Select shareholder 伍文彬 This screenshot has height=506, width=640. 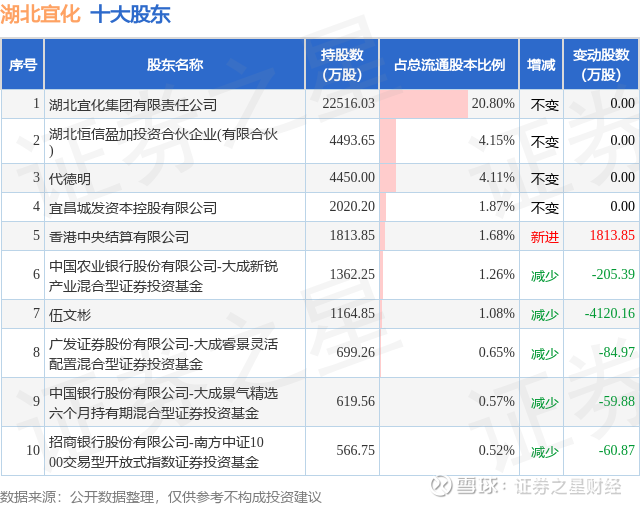pyautogui.click(x=70, y=315)
